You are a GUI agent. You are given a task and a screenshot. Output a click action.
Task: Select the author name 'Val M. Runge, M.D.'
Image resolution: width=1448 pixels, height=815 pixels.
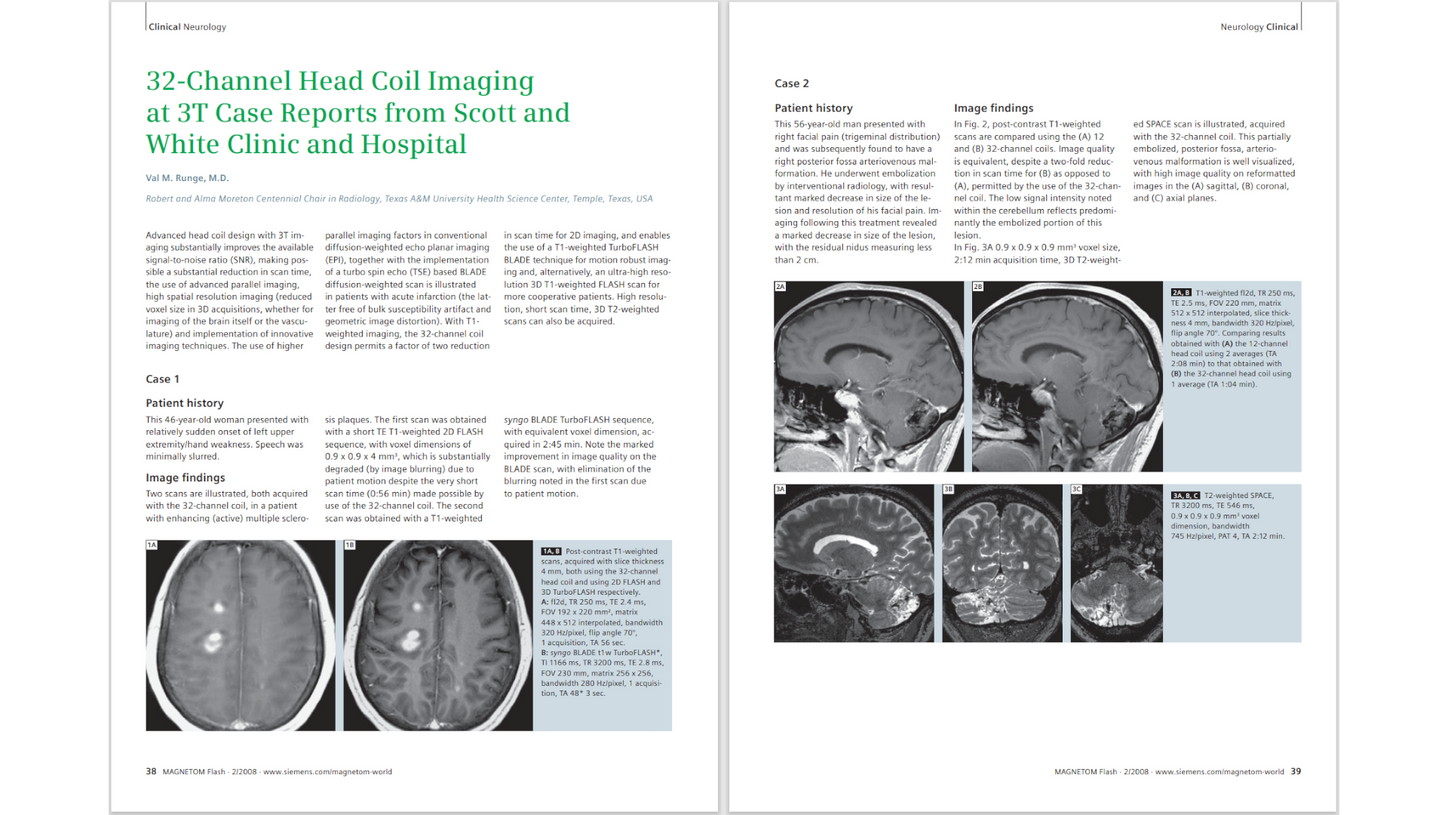coord(188,178)
